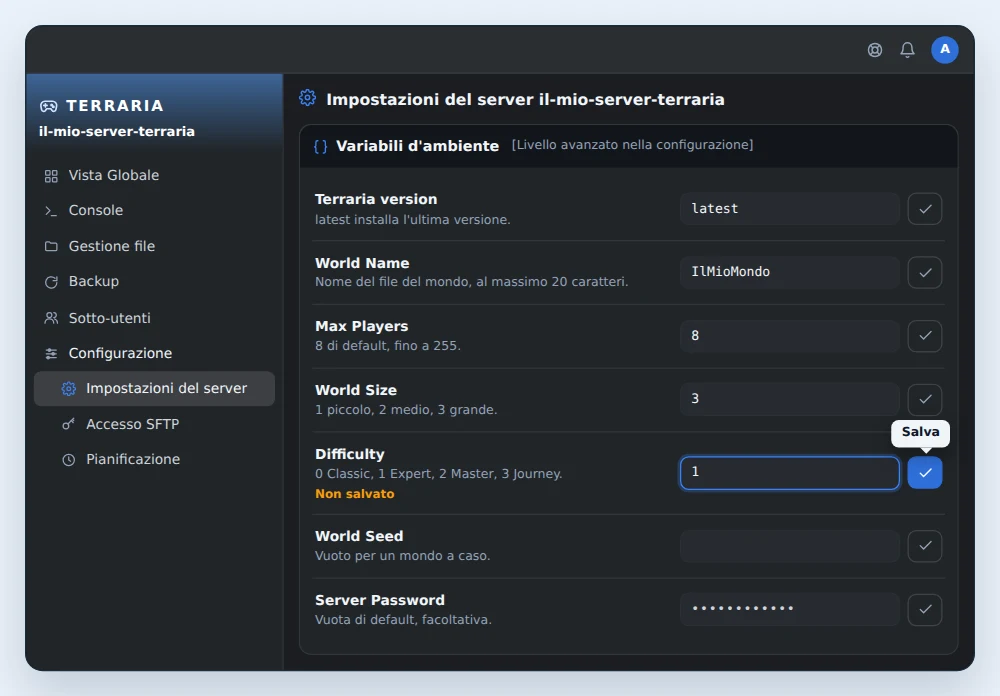The image size is (1000, 696).
Task: Click the Salva tooltip
Action: [x=920, y=433]
